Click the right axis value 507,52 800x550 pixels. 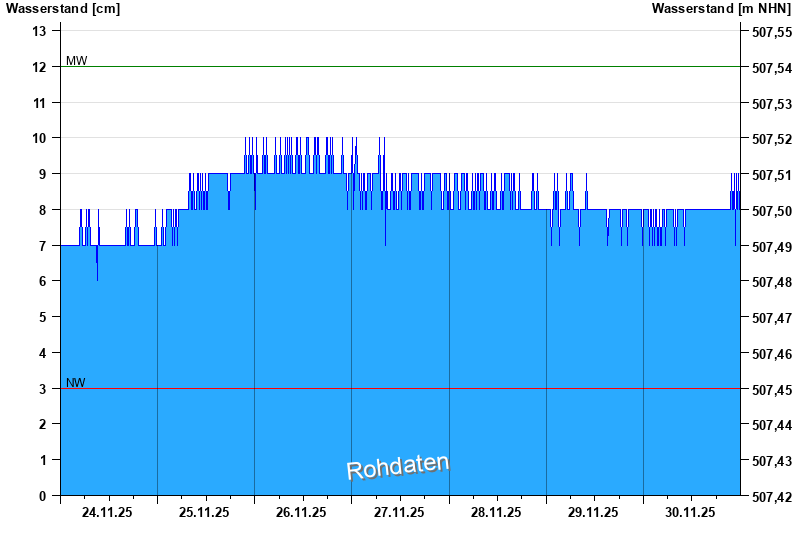click(772, 139)
